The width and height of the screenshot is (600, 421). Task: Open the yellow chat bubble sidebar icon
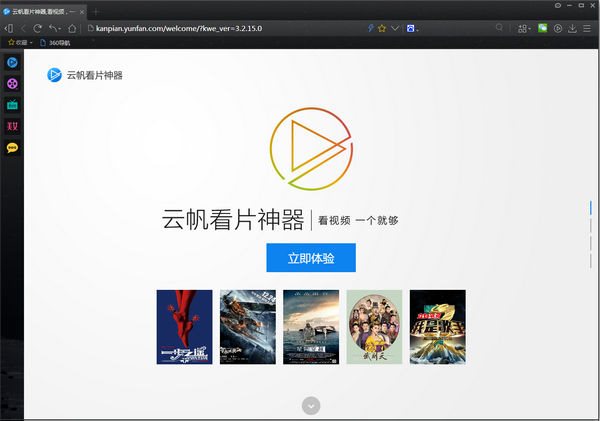(12, 148)
